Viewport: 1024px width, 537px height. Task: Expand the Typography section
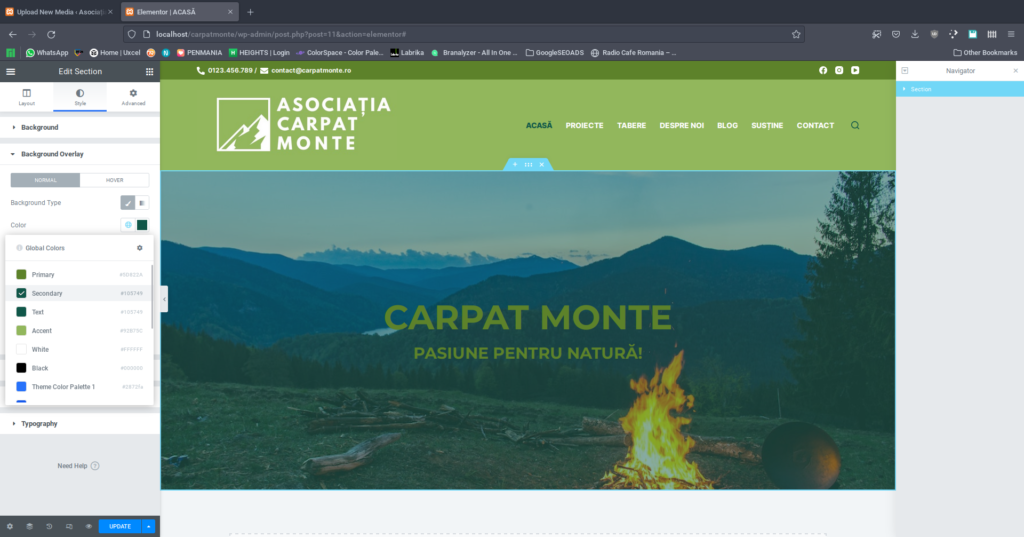(x=80, y=424)
